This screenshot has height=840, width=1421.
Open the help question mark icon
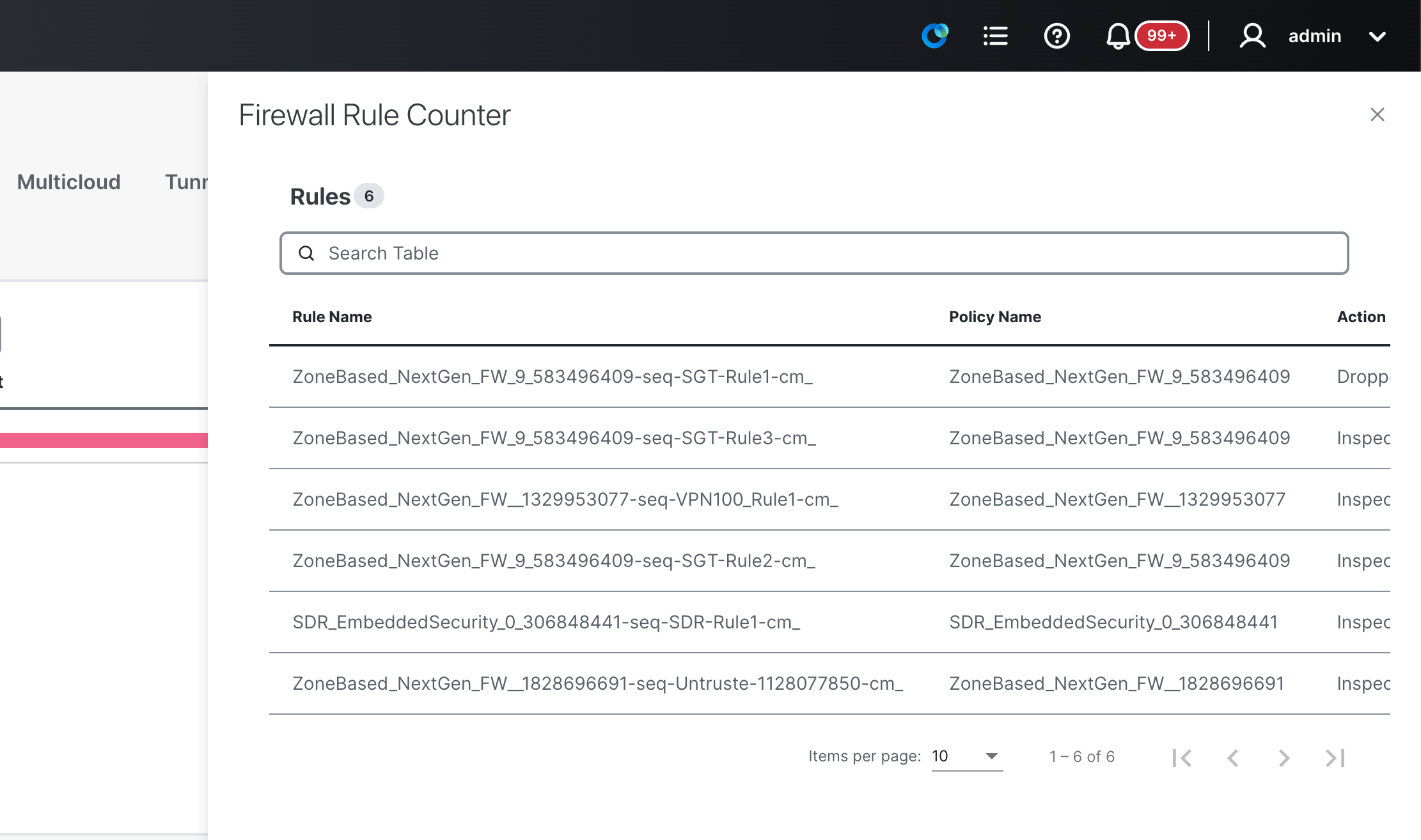(1056, 36)
